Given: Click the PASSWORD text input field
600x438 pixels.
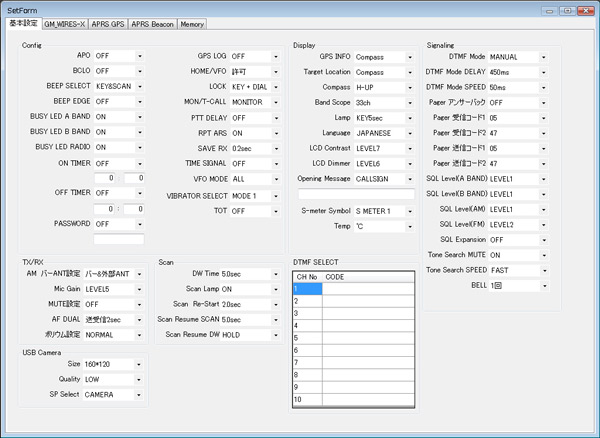Looking at the screenshot, I should pos(119,240).
